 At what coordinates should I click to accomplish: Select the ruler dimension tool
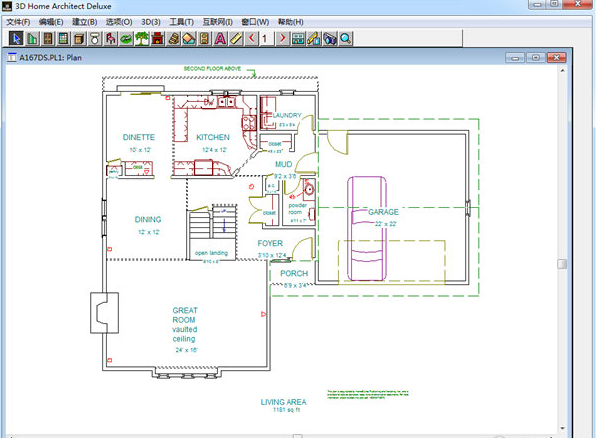tap(236, 38)
